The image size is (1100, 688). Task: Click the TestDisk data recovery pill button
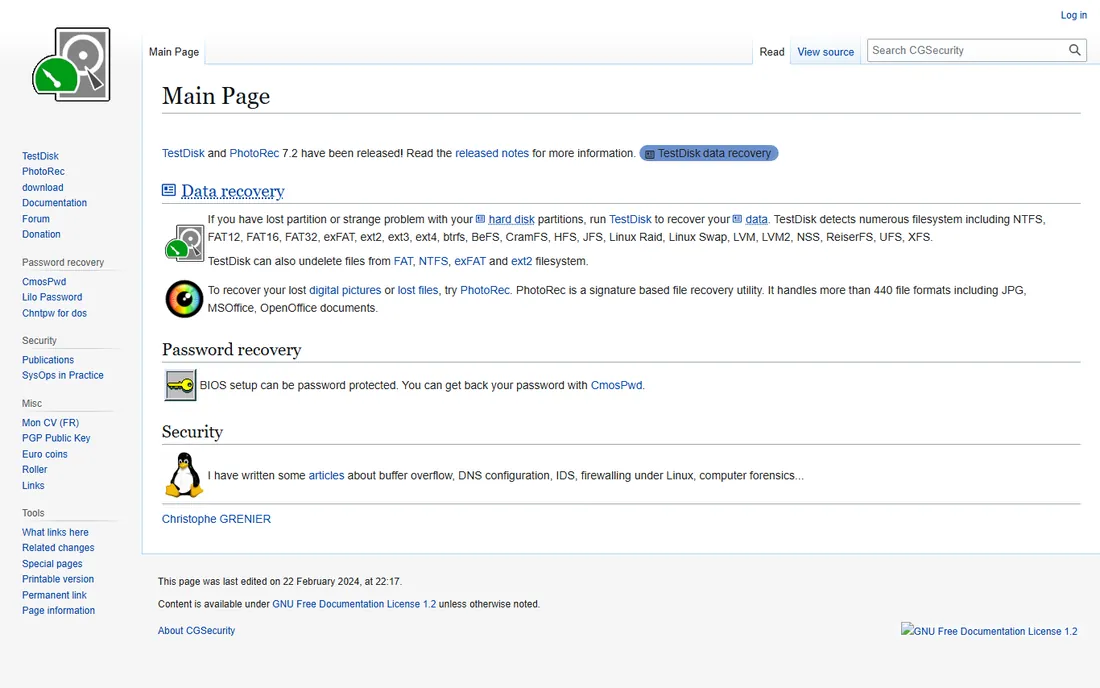709,153
